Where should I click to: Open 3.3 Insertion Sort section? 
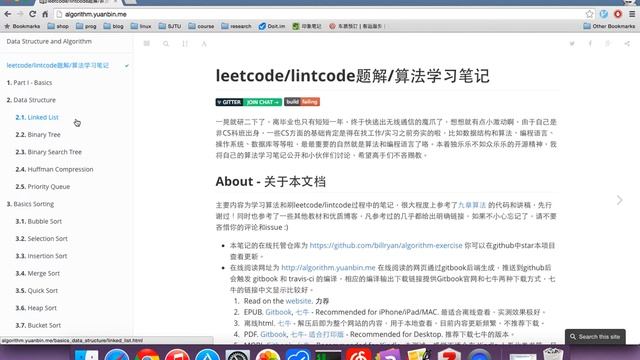click(41, 256)
